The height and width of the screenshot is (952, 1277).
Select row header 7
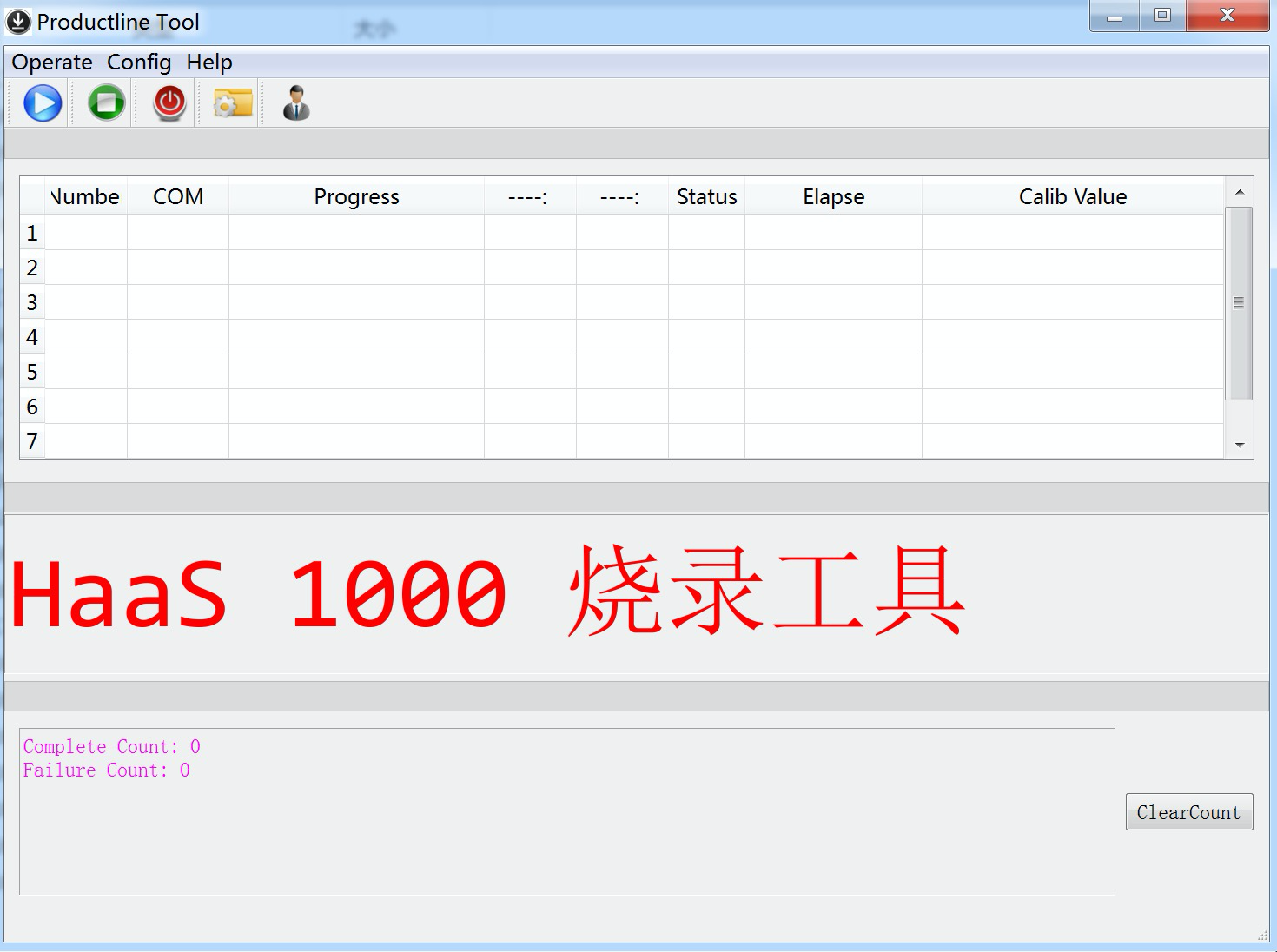pos(32,441)
